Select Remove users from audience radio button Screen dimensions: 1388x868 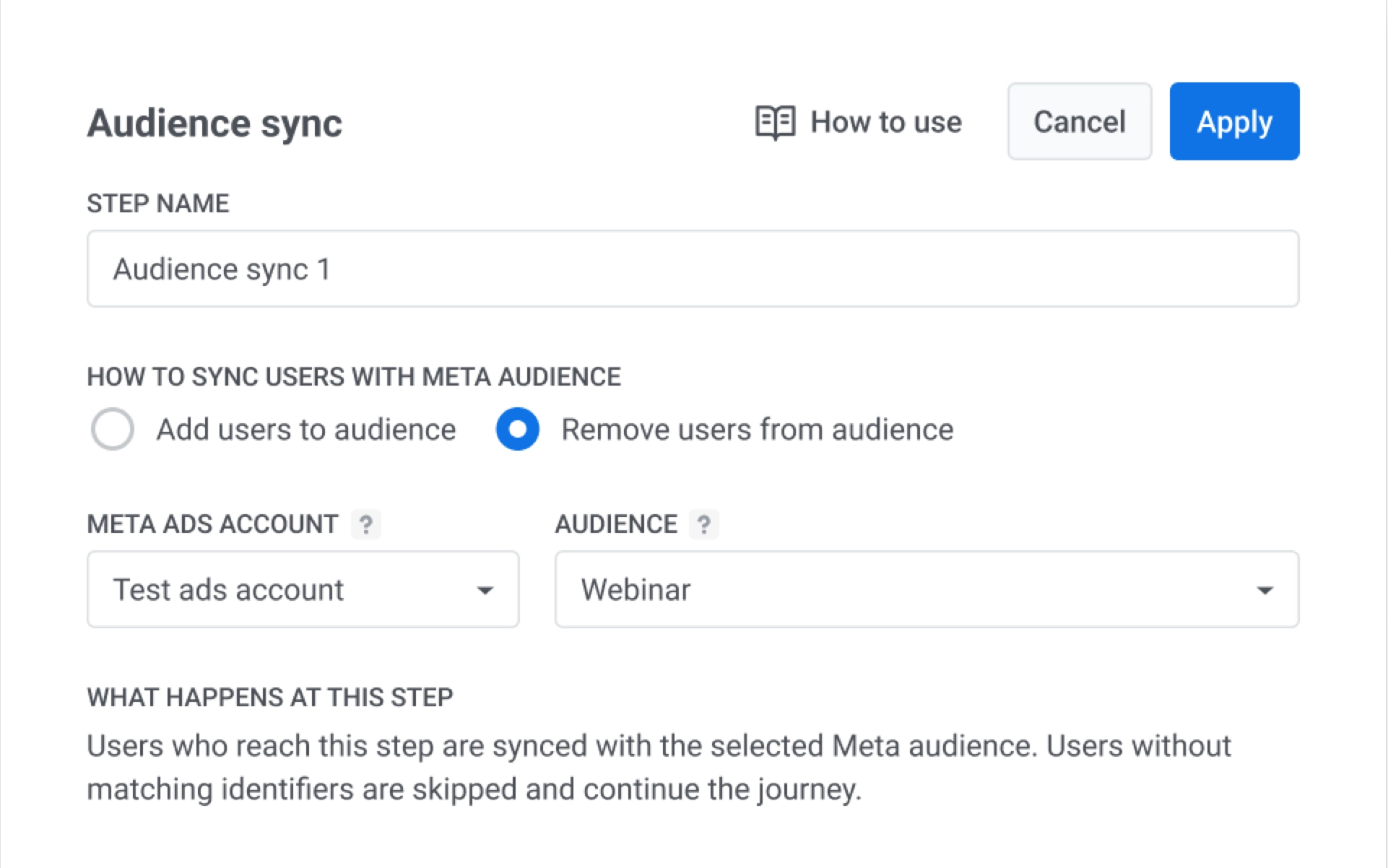[x=517, y=429]
